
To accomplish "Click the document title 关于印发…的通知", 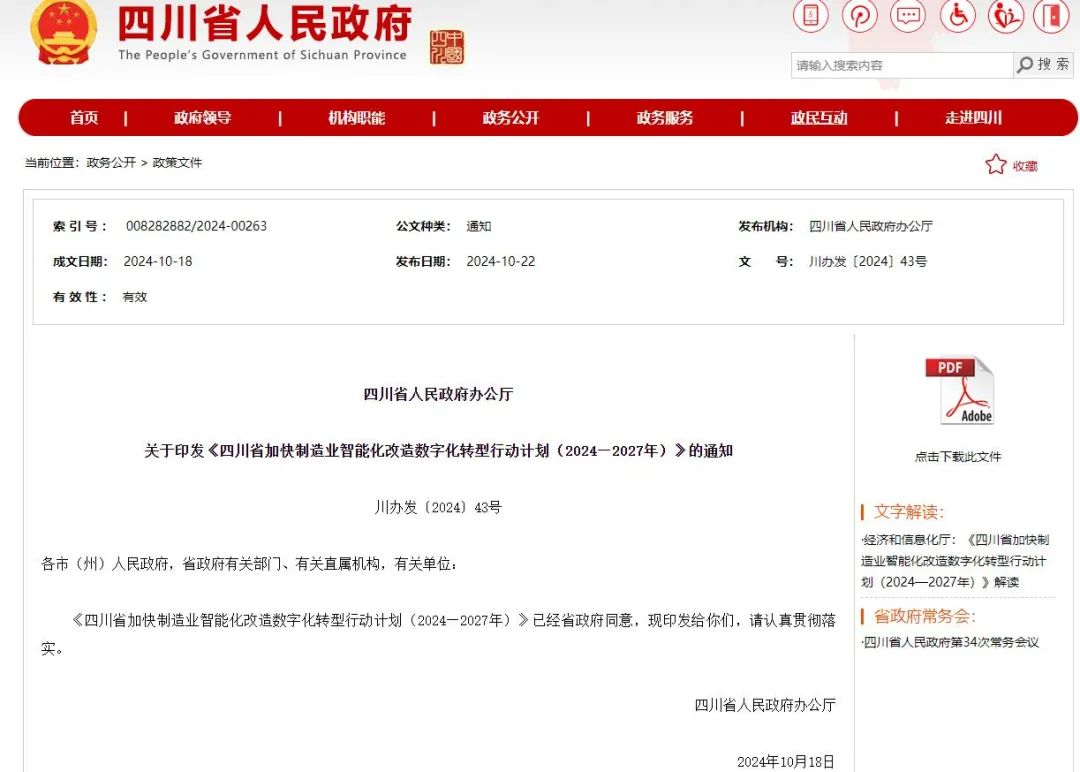I will pyautogui.click(x=438, y=451).
